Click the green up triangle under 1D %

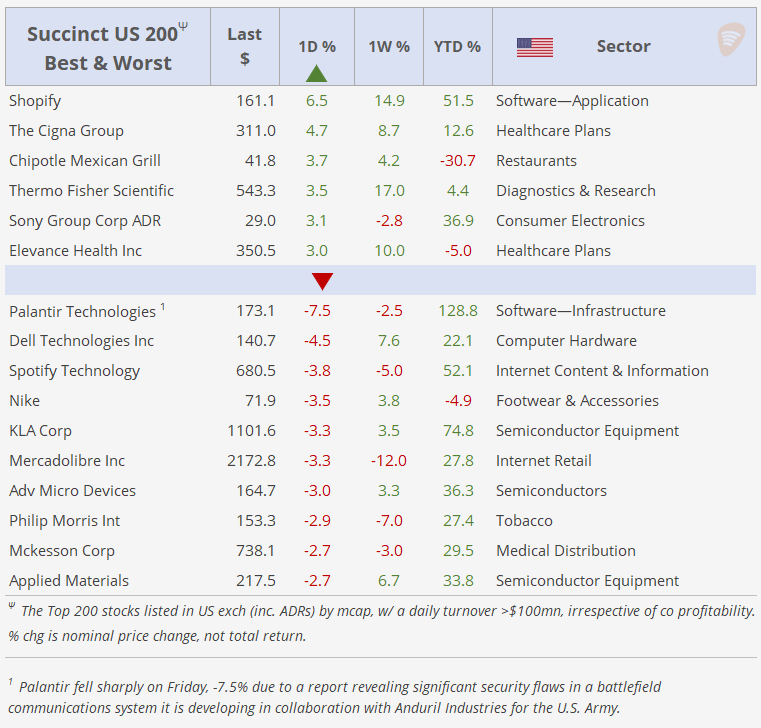[316, 73]
